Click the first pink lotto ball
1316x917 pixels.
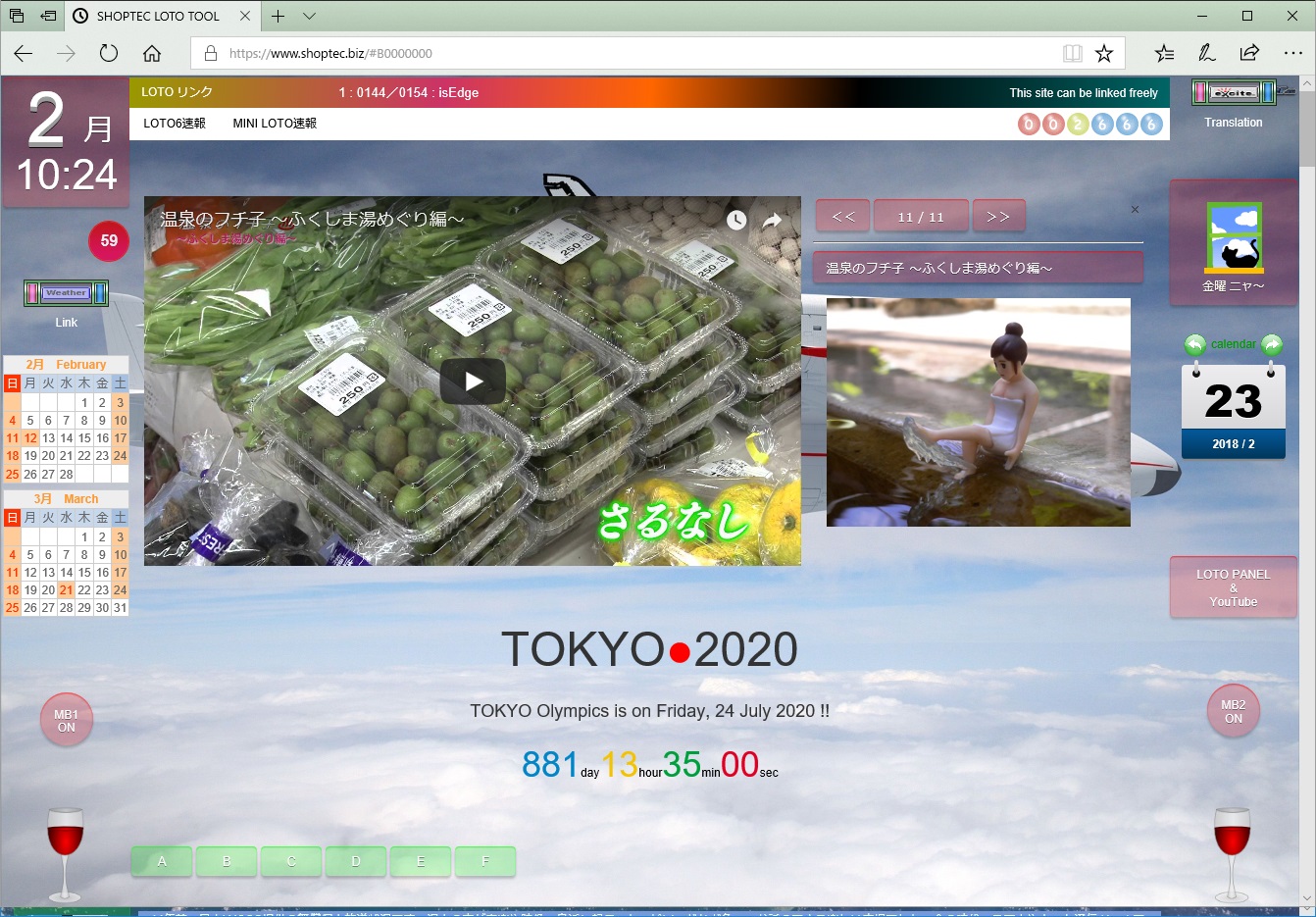pos(1029,124)
